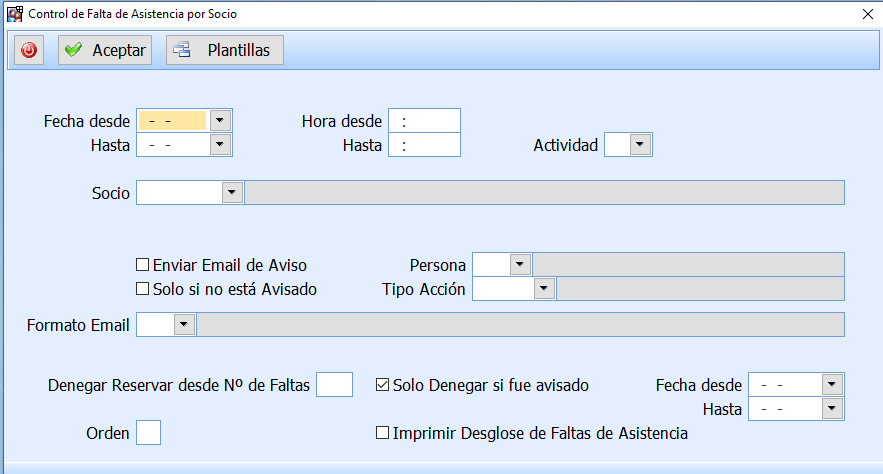Viewport: 883px width, 474px height.
Task: Click the Hora desde time field
Action: (424, 121)
